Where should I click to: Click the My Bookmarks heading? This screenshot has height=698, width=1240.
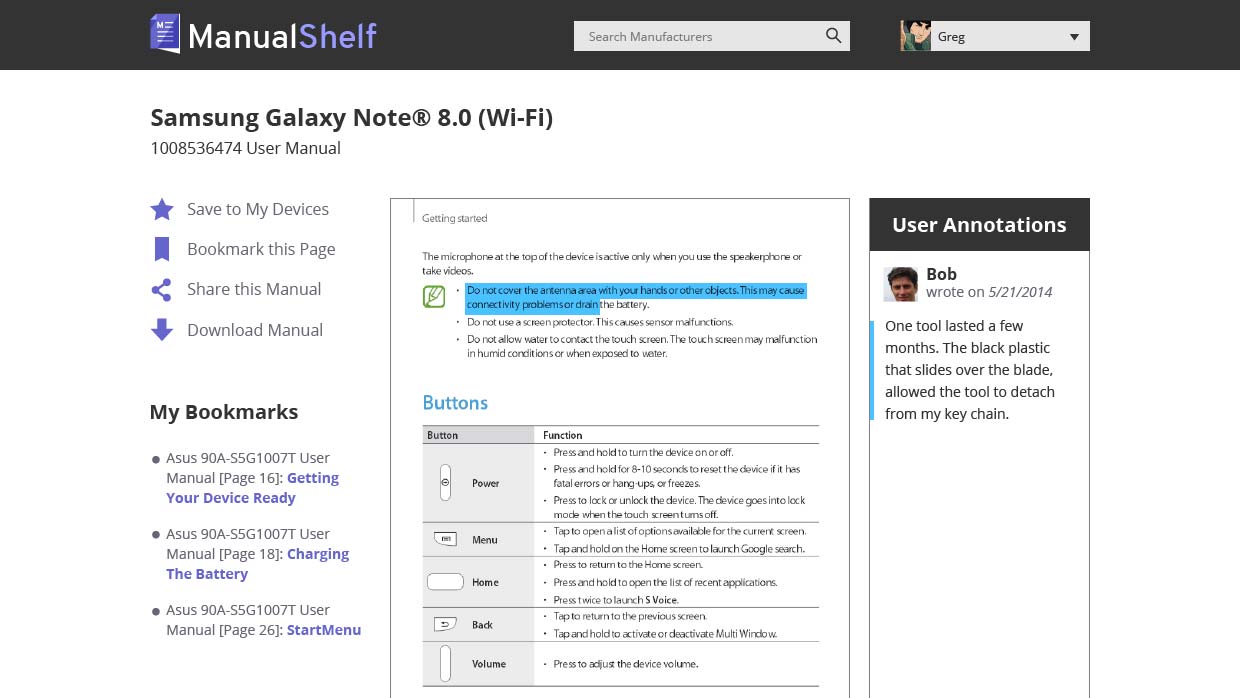pyautogui.click(x=224, y=412)
